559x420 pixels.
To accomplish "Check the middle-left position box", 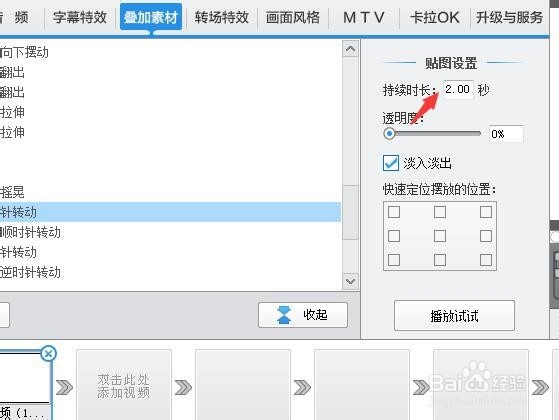I will pos(394,236).
